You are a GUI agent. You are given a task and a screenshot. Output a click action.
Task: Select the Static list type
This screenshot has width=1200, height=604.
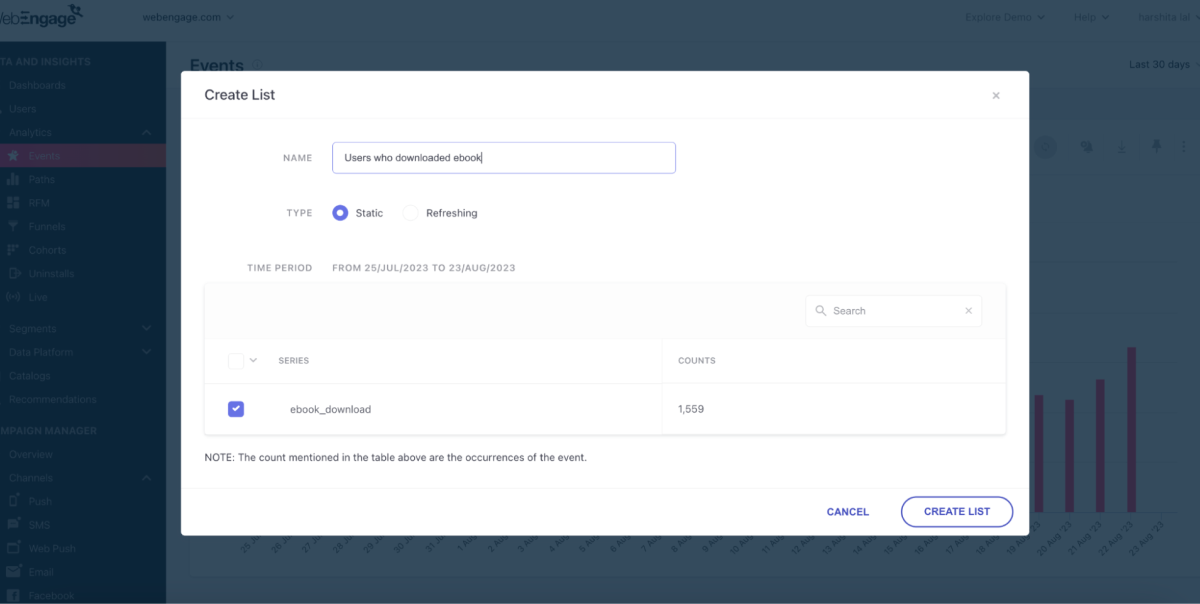click(x=340, y=213)
